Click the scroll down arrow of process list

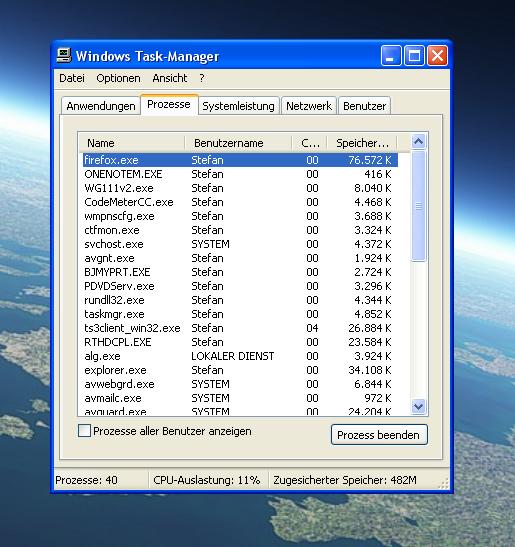click(x=418, y=406)
